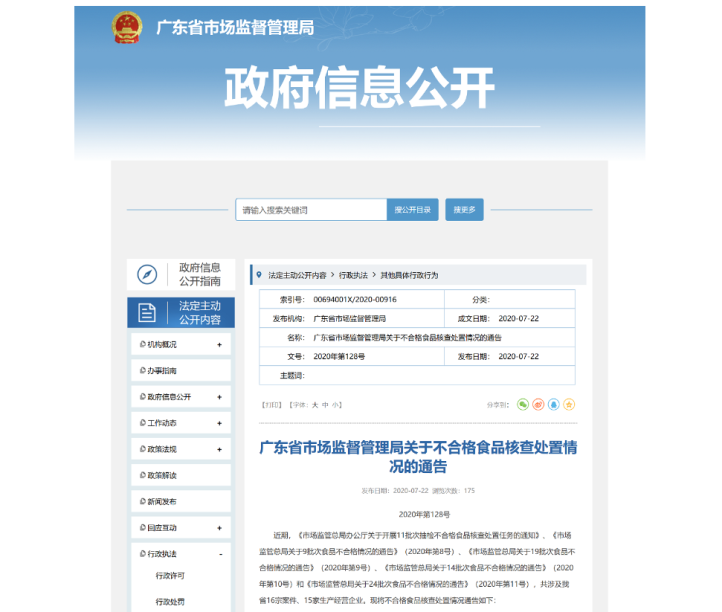This screenshot has height=612, width=722.
Task: Share the article to Weibo
Action: (538, 404)
